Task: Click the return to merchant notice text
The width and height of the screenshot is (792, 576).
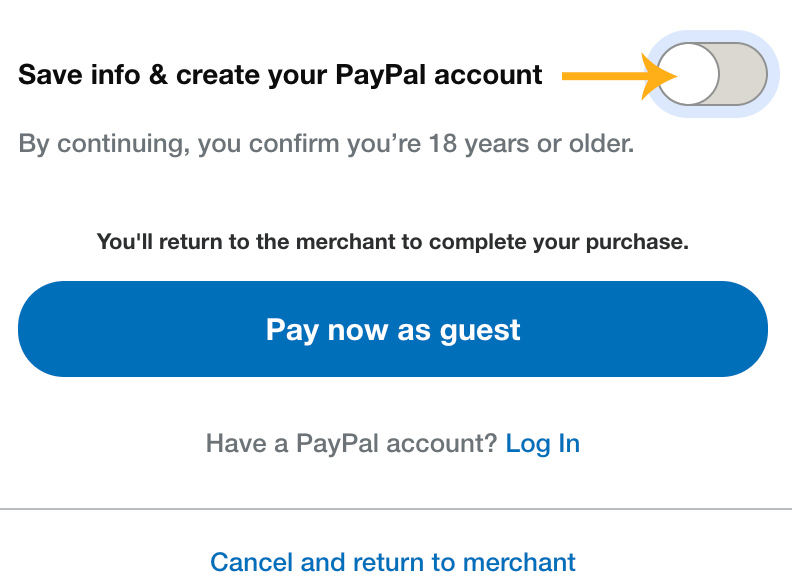Action: pos(393,241)
